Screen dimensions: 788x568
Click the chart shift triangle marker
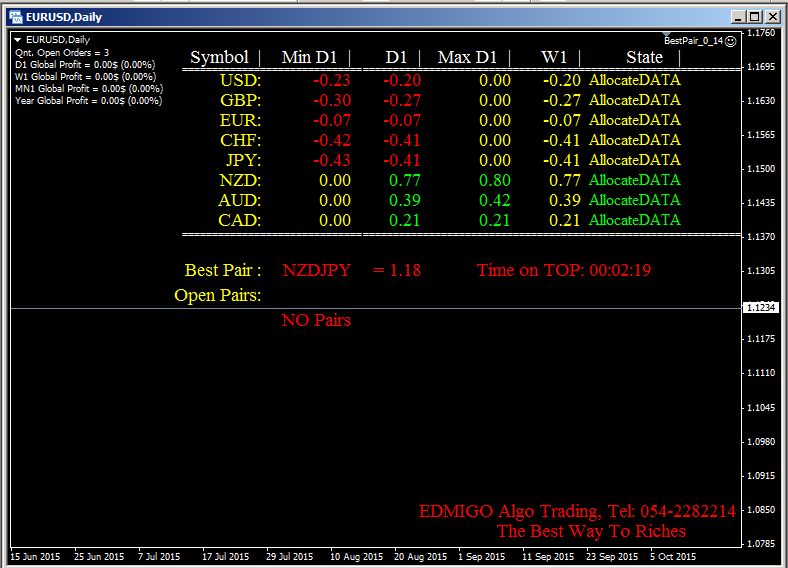click(x=666, y=34)
